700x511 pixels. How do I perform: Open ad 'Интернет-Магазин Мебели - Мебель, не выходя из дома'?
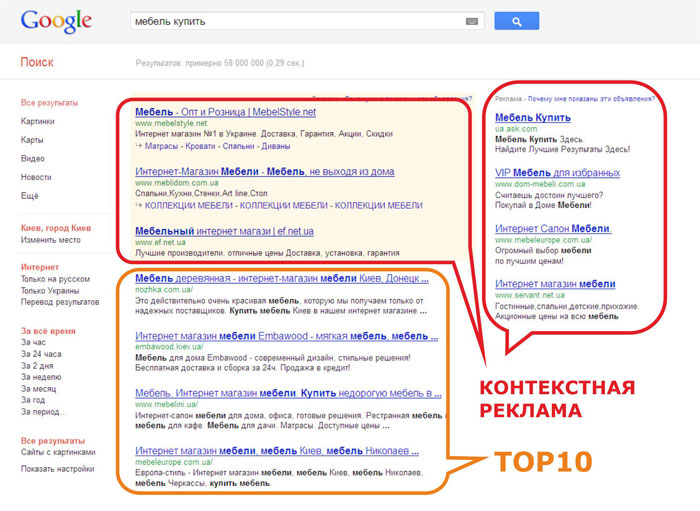tap(265, 172)
